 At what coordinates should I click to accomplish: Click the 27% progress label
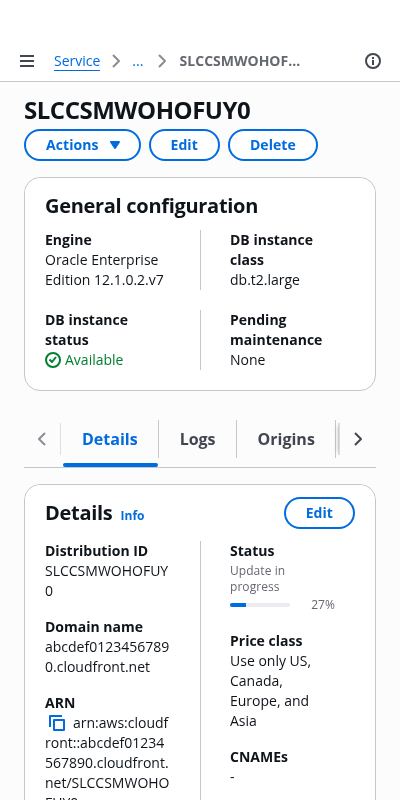point(323,605)
